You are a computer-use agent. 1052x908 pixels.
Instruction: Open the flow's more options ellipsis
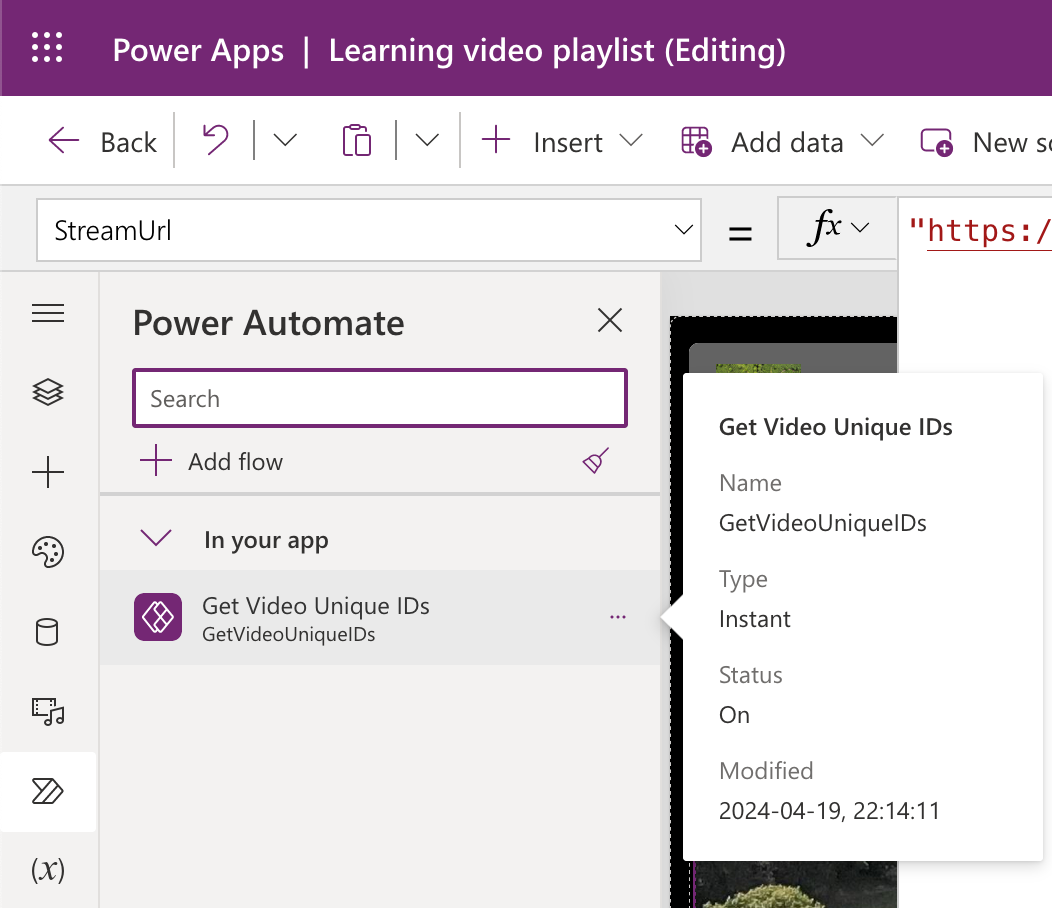click(x=617, y=617)
